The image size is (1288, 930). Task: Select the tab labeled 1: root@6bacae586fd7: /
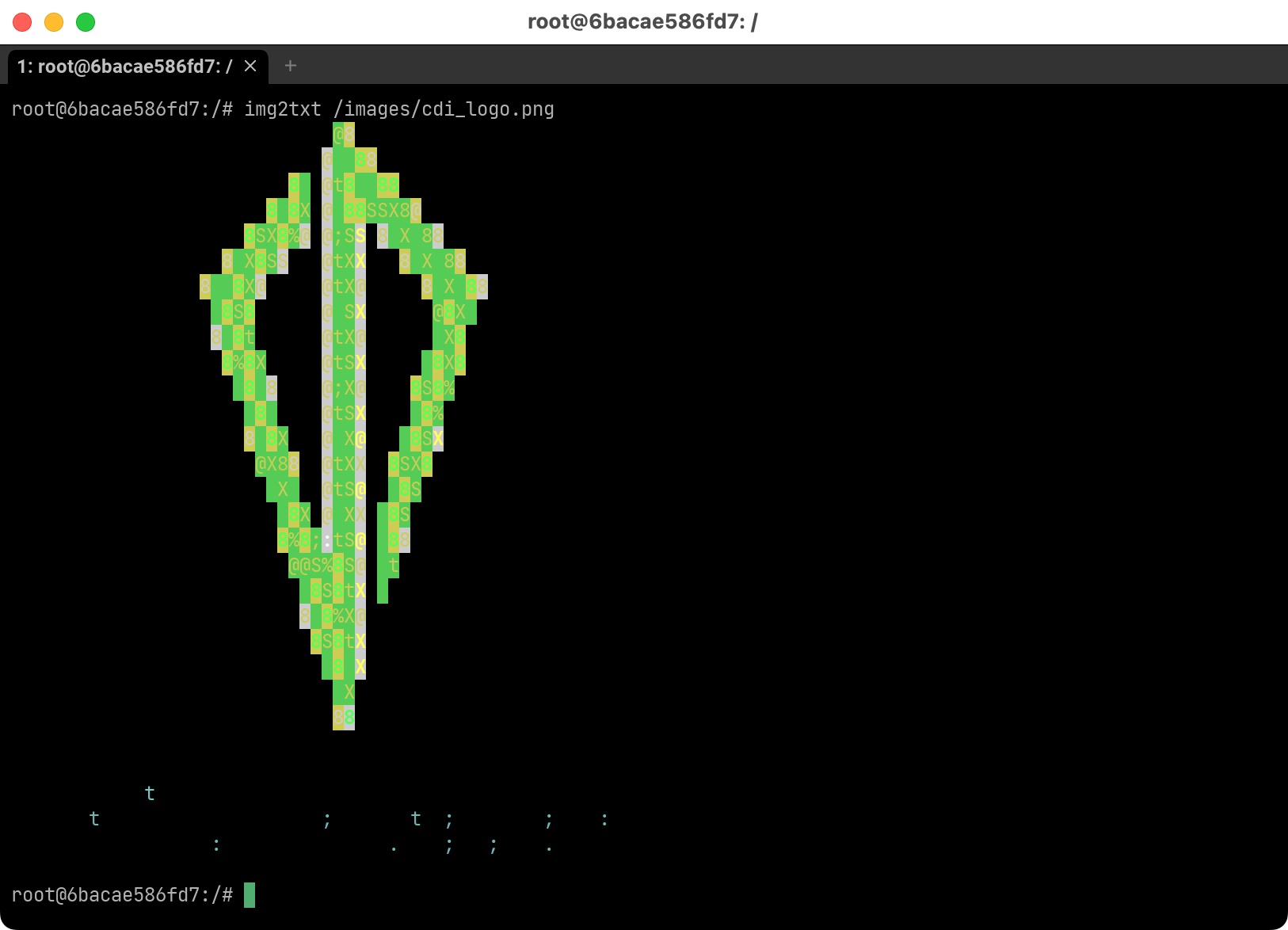(124, 67)
